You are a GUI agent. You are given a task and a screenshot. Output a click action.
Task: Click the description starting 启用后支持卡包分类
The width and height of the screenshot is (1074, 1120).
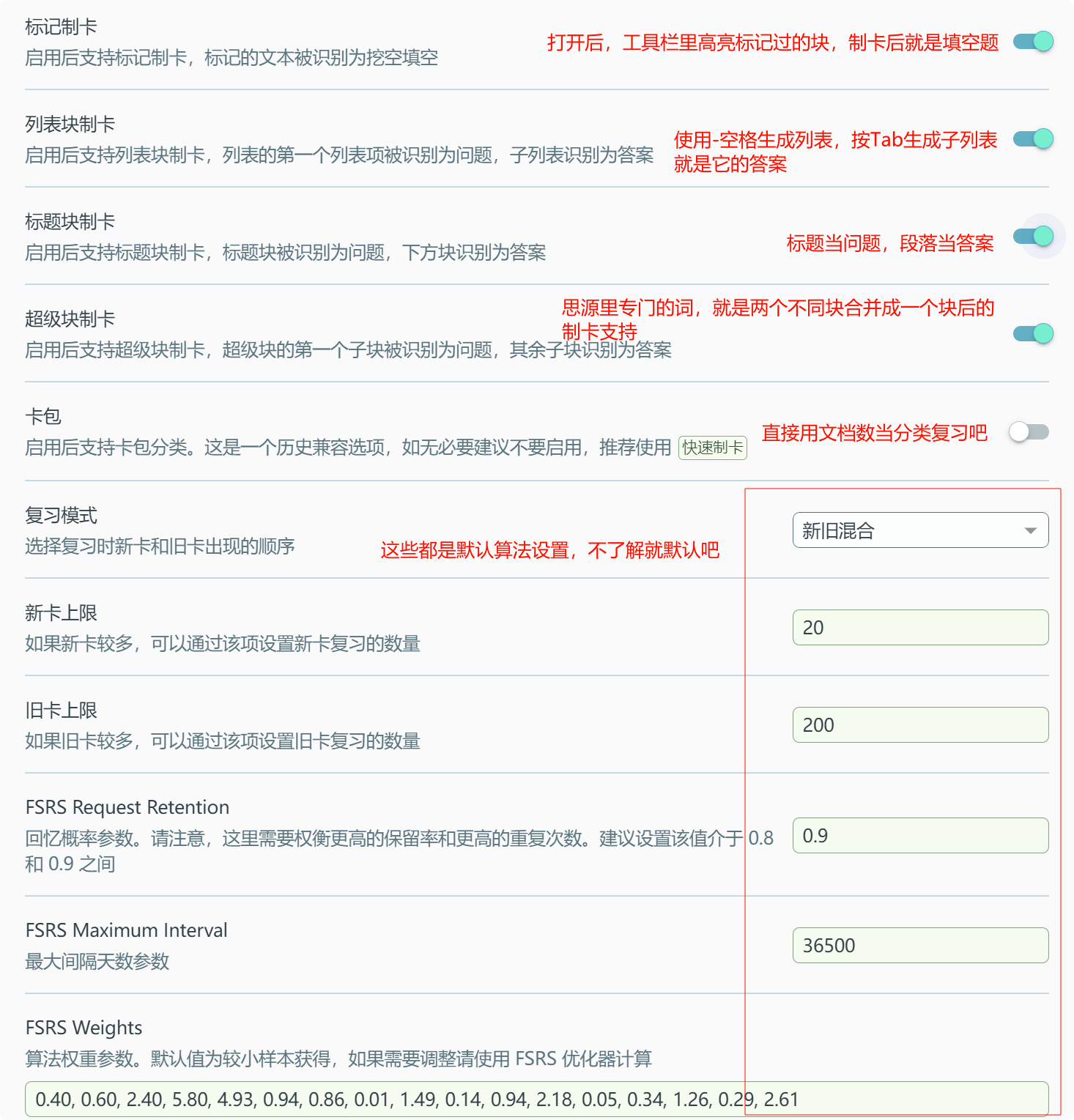348,448
